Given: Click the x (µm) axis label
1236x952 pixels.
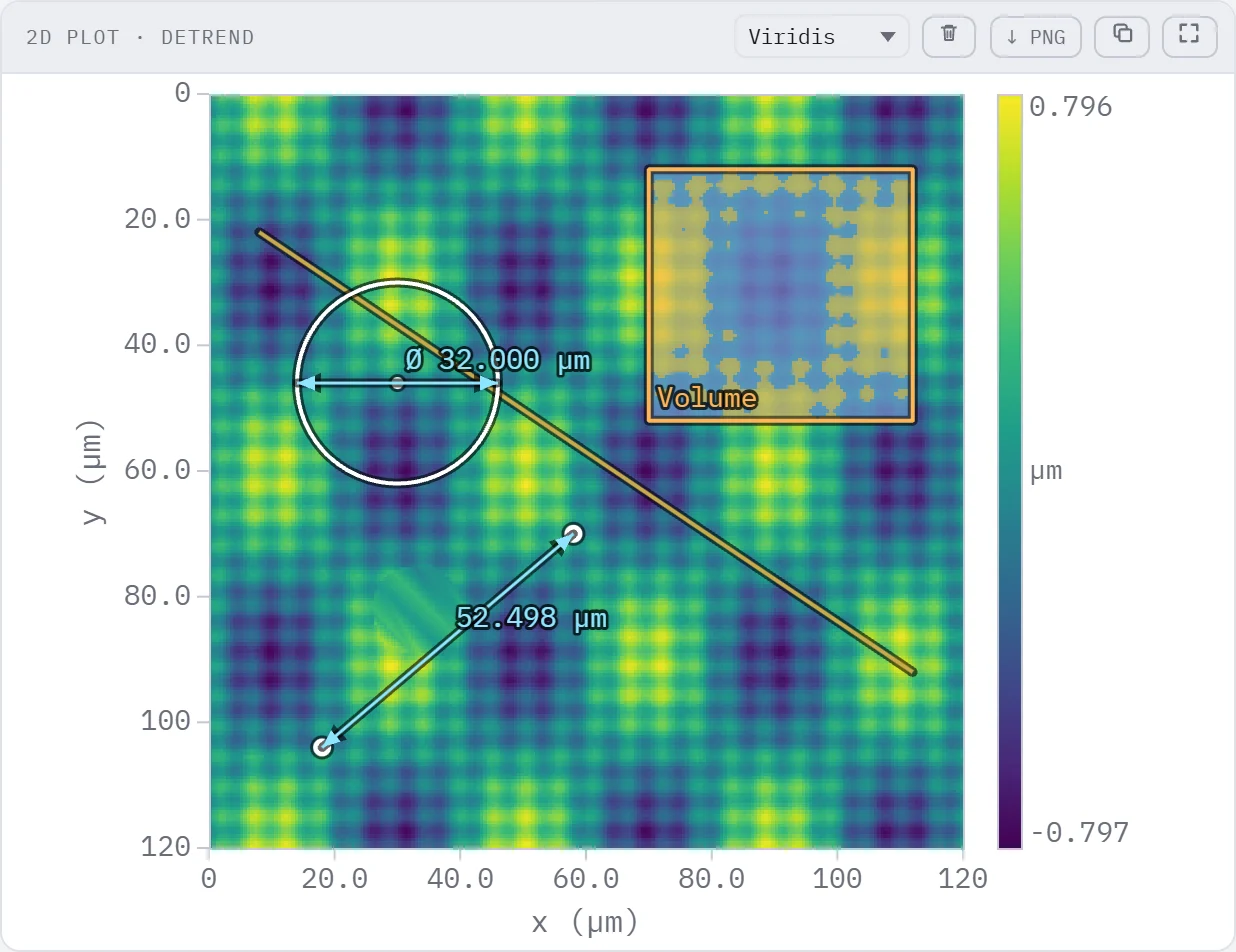Looking at the screenshot, I should pos(585,922).
